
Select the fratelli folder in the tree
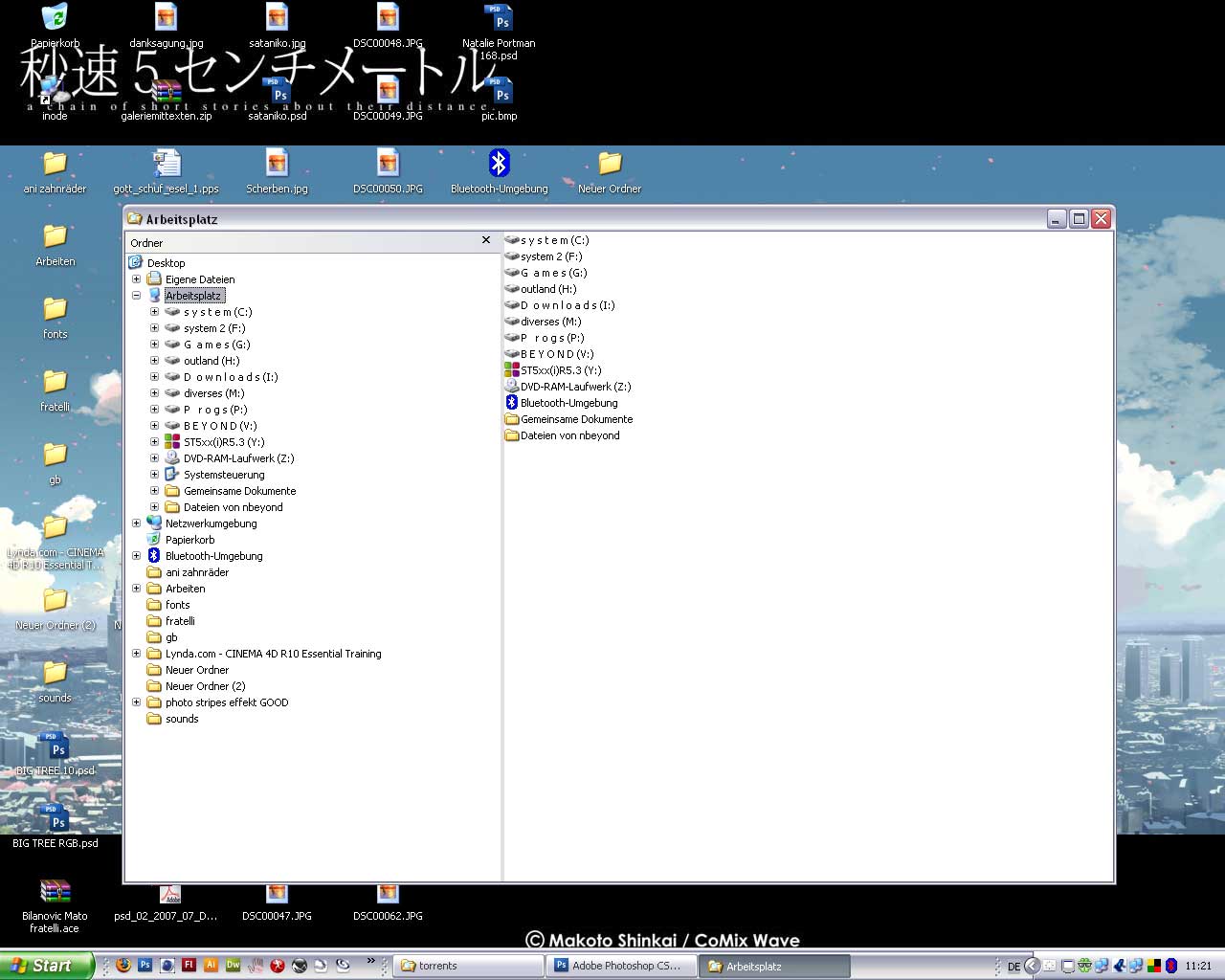click(x=180, y=621)
